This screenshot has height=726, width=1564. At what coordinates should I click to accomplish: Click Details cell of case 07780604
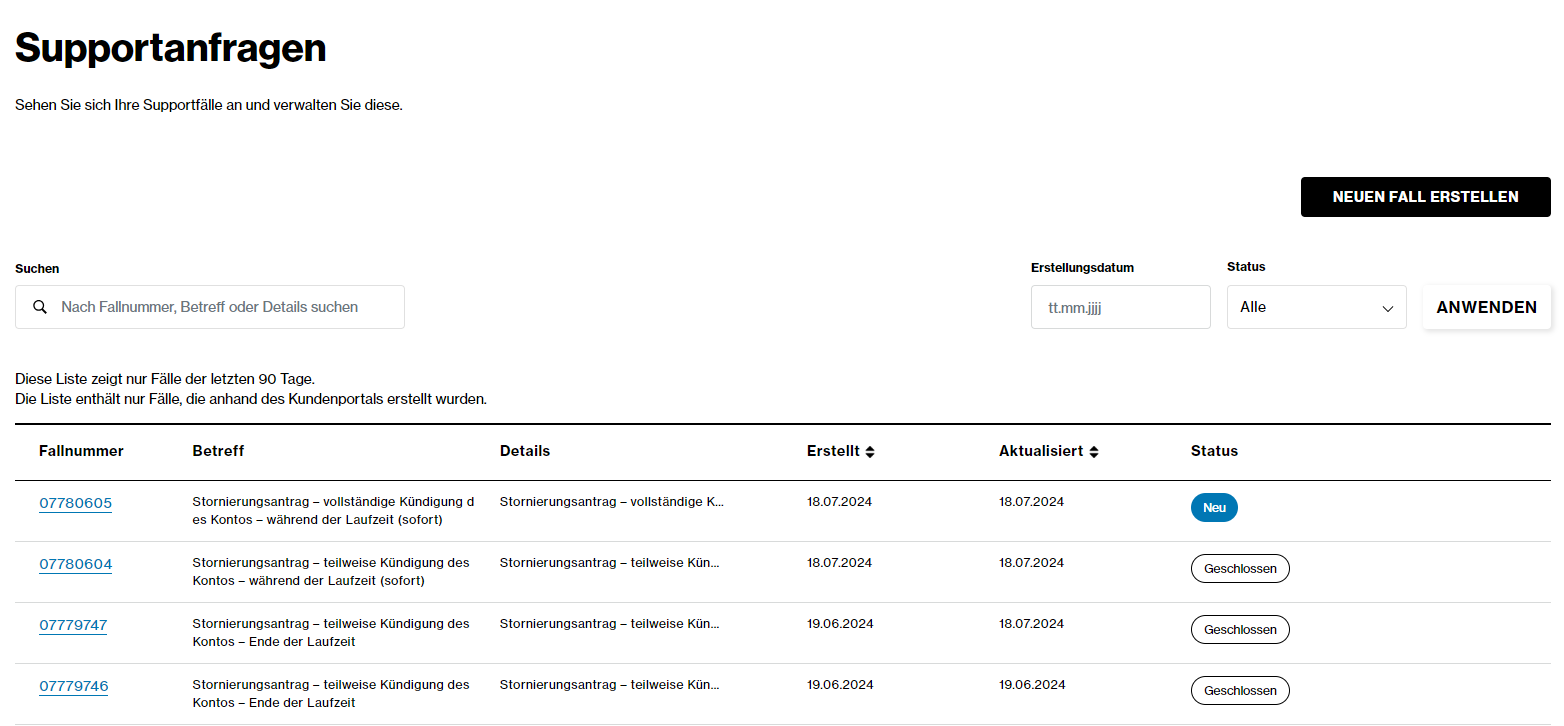(610, 563)
